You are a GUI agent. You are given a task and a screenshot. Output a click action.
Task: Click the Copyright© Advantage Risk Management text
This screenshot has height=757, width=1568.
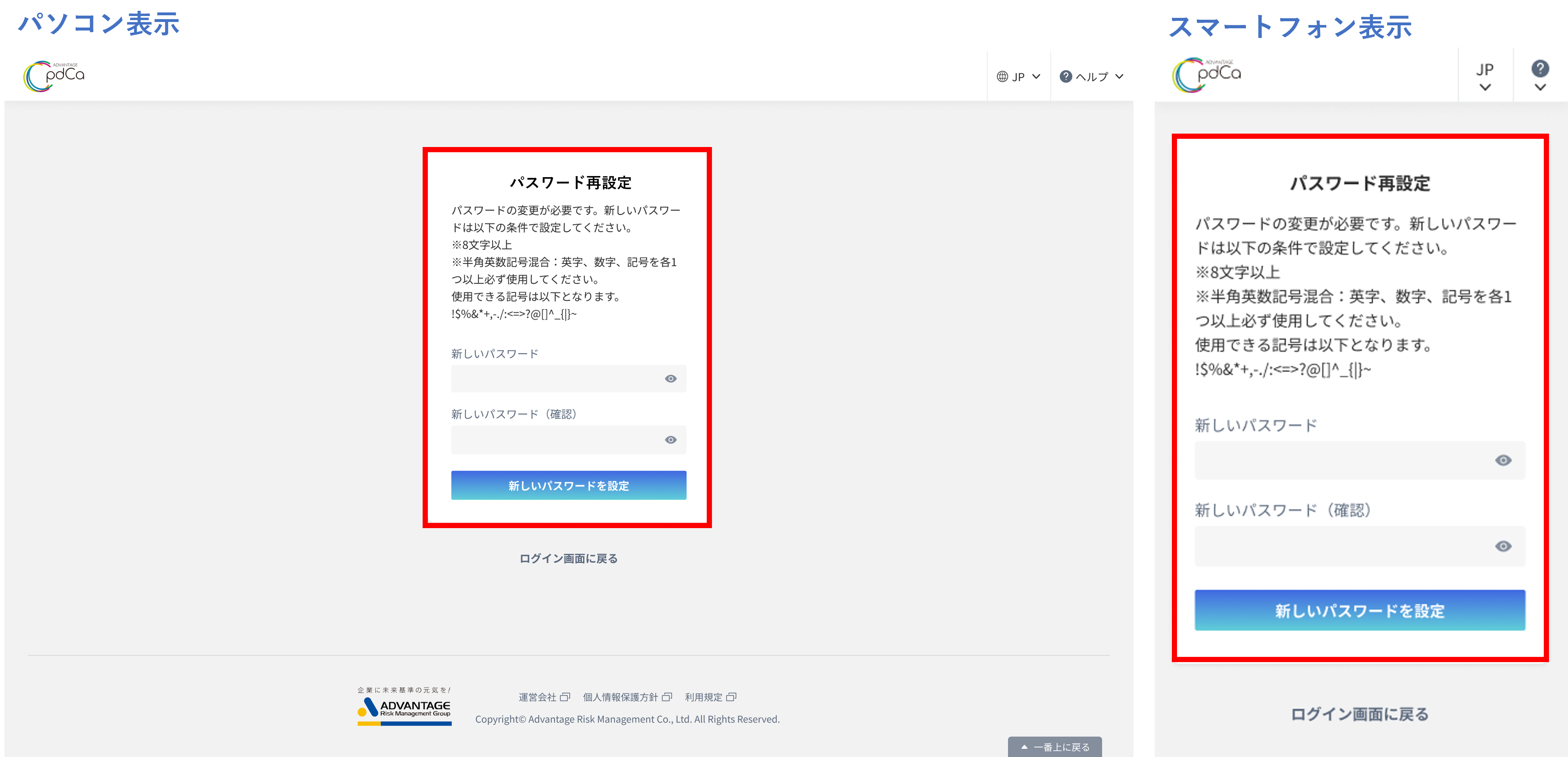tap(627, 719)
